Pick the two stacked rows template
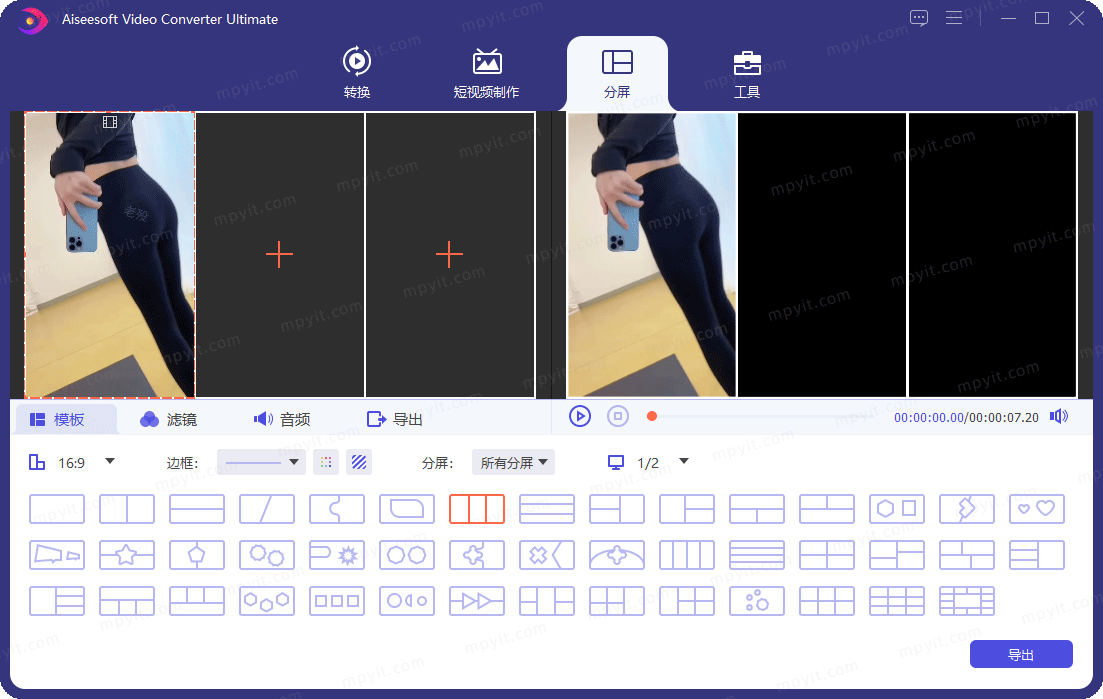 (197, 508)
